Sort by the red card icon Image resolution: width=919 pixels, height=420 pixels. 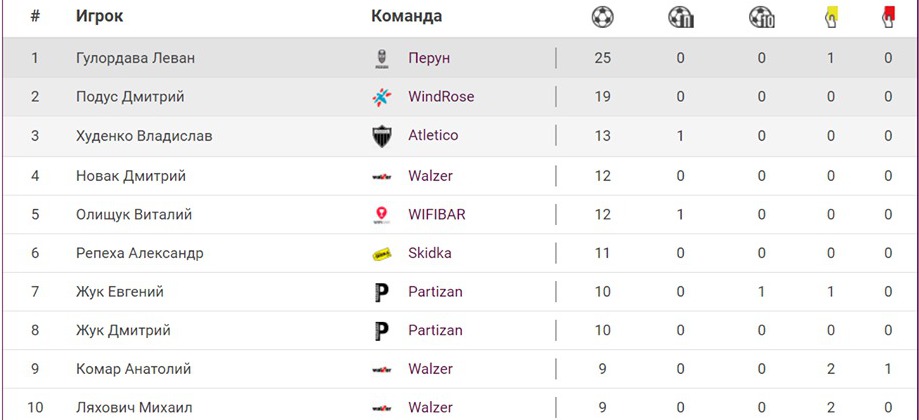pos(887,16)
